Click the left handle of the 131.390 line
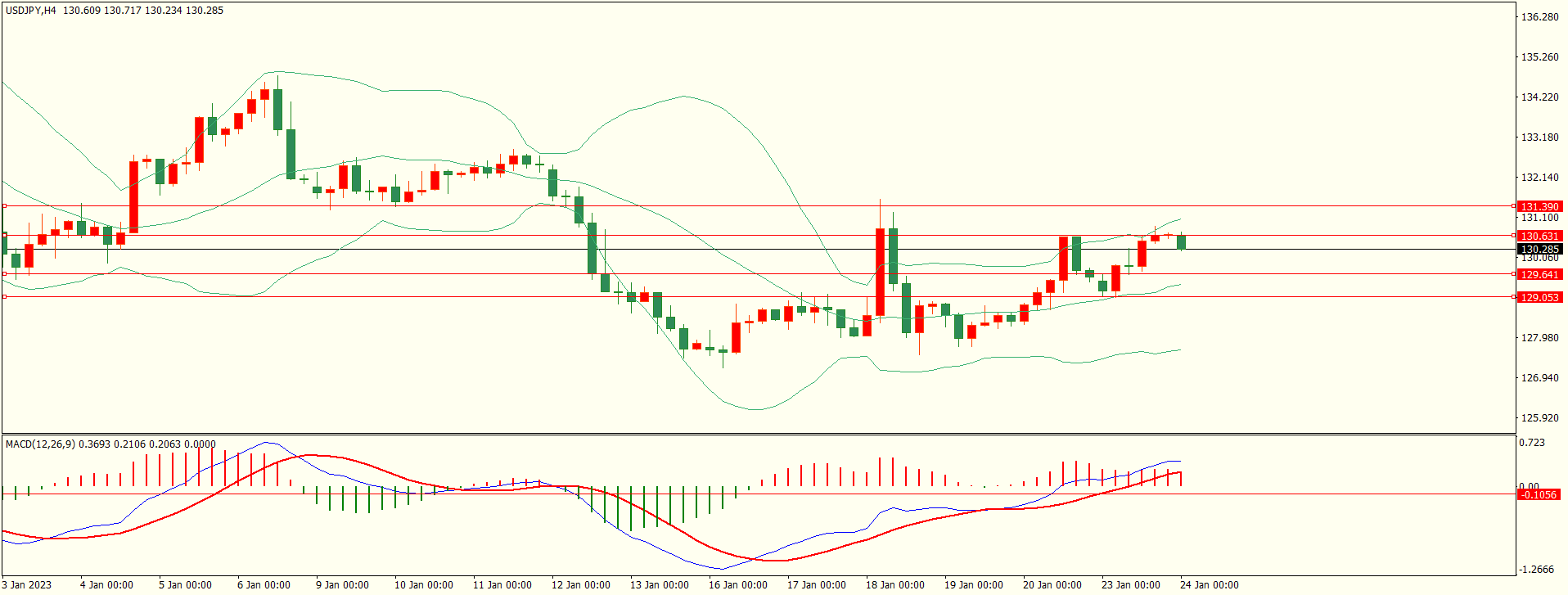The image size is (1568, 595). pyautogui.click(x=4, y=206)
